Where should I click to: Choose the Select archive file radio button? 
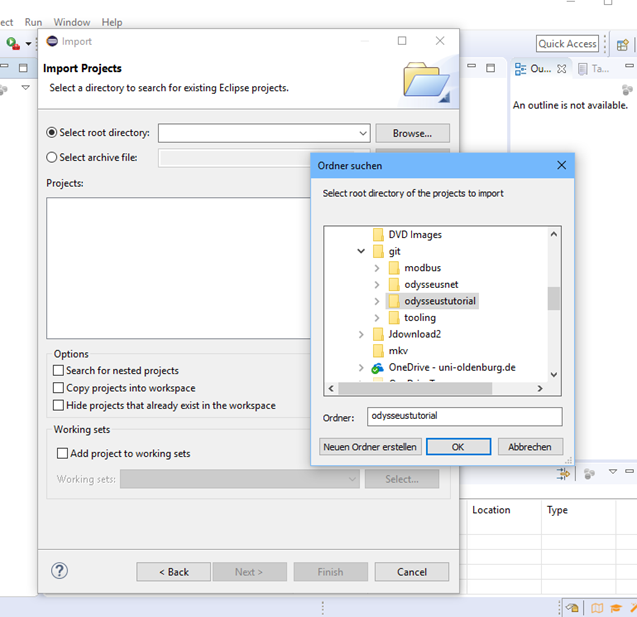coord(52,157)
